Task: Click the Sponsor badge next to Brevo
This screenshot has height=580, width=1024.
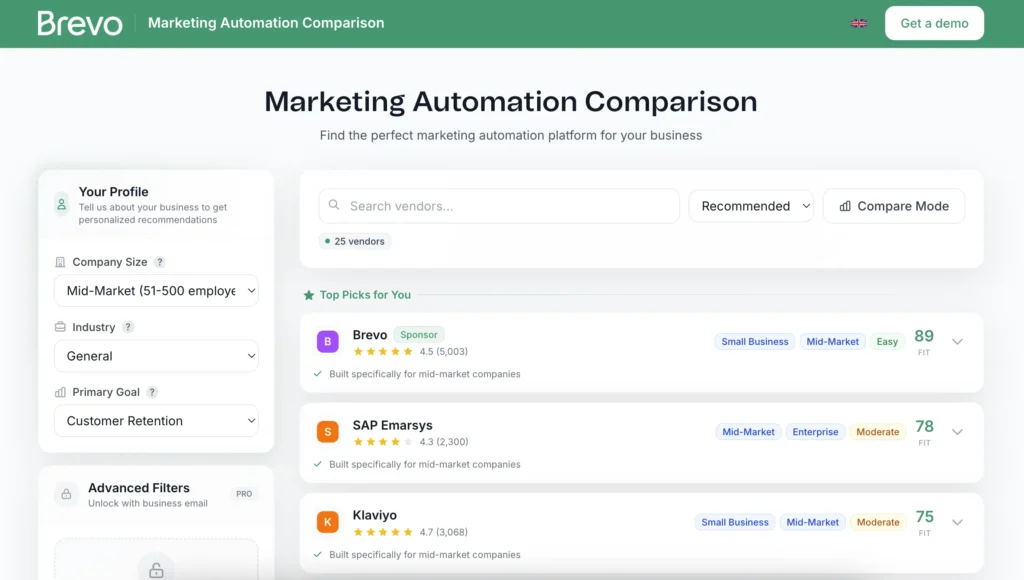Action: [x=418, y=335]
